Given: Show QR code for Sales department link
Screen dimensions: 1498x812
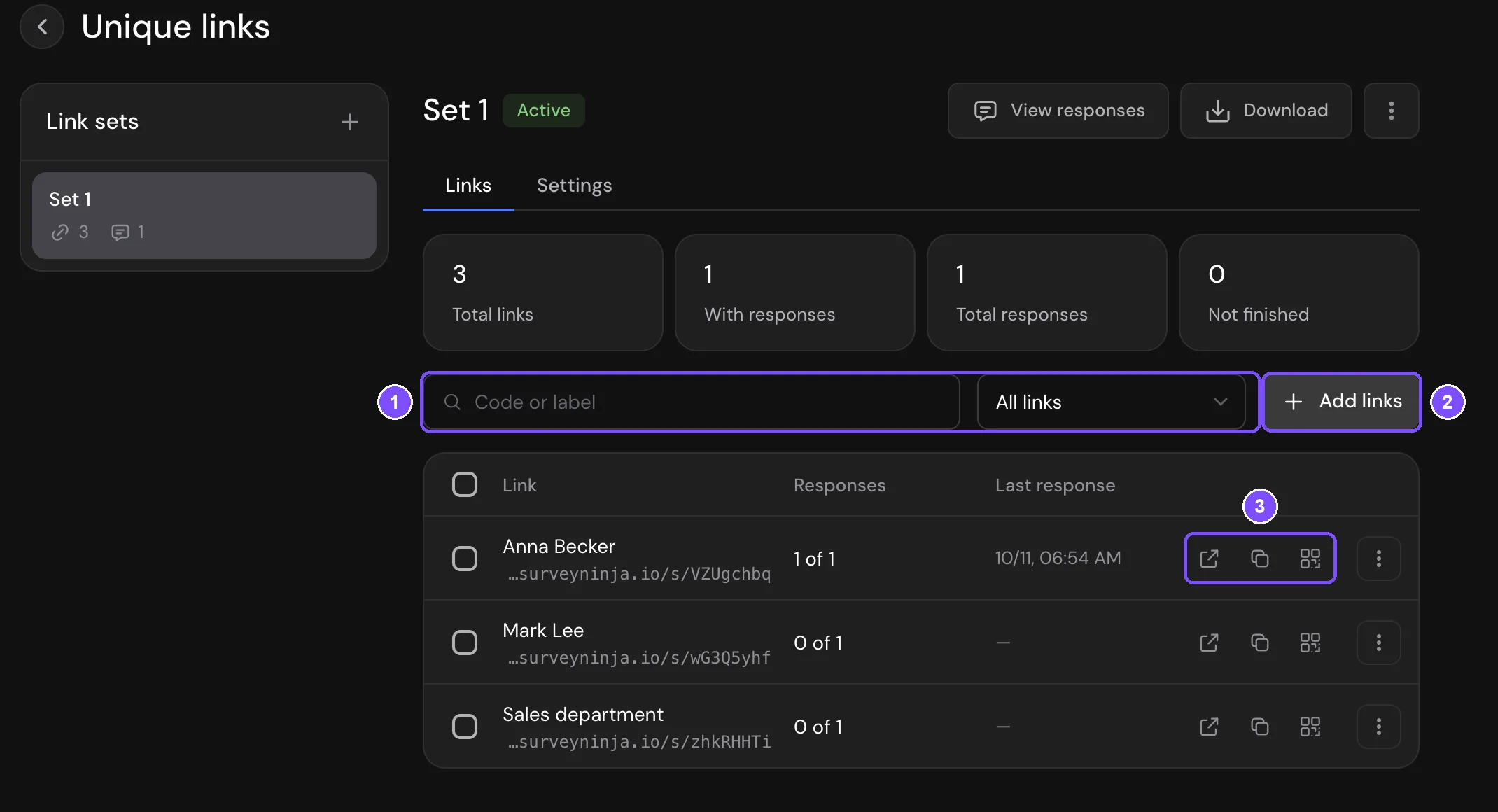Looking at the screenshot, I should point(1310,727).
